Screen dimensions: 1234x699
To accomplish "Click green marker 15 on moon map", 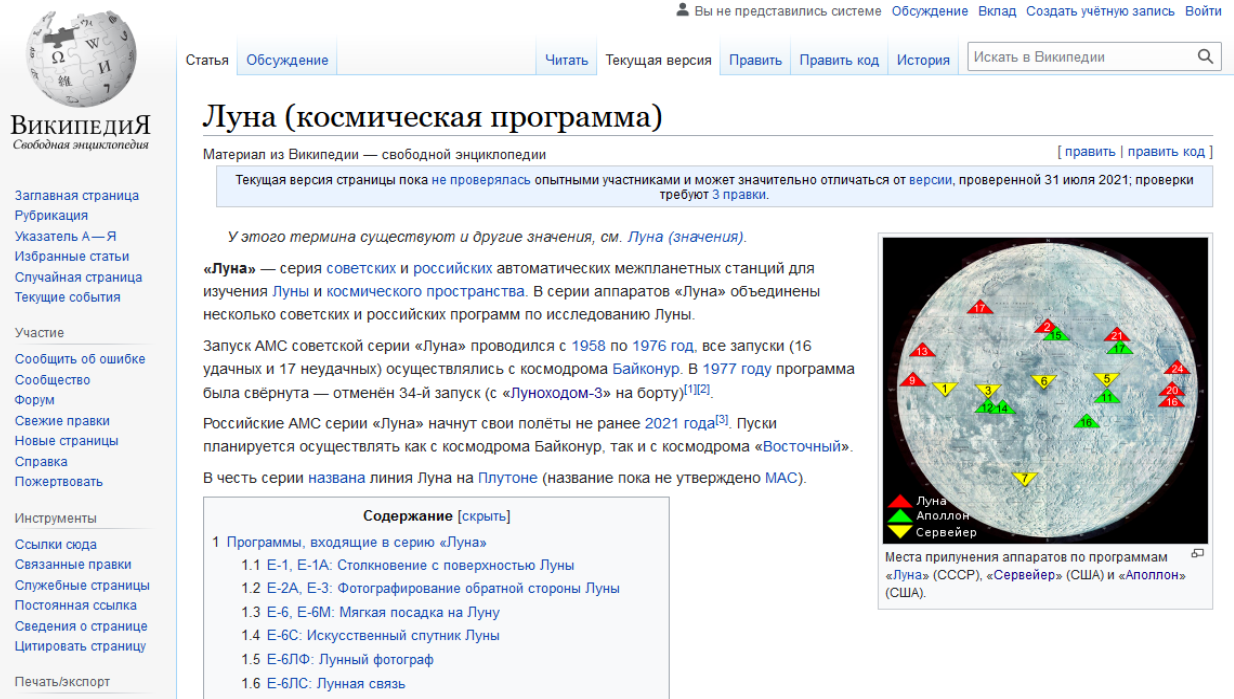I will coord(1055,335).
